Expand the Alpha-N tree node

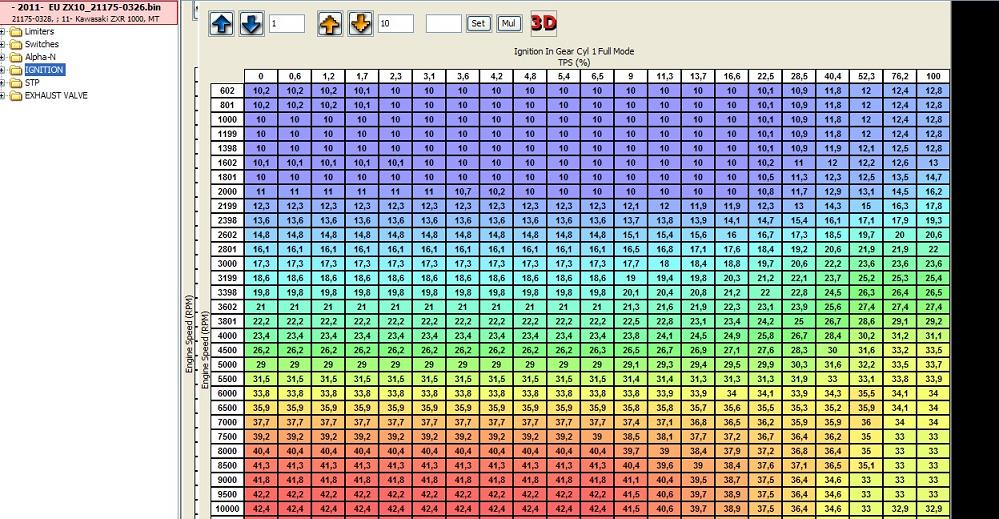[3, 57]
